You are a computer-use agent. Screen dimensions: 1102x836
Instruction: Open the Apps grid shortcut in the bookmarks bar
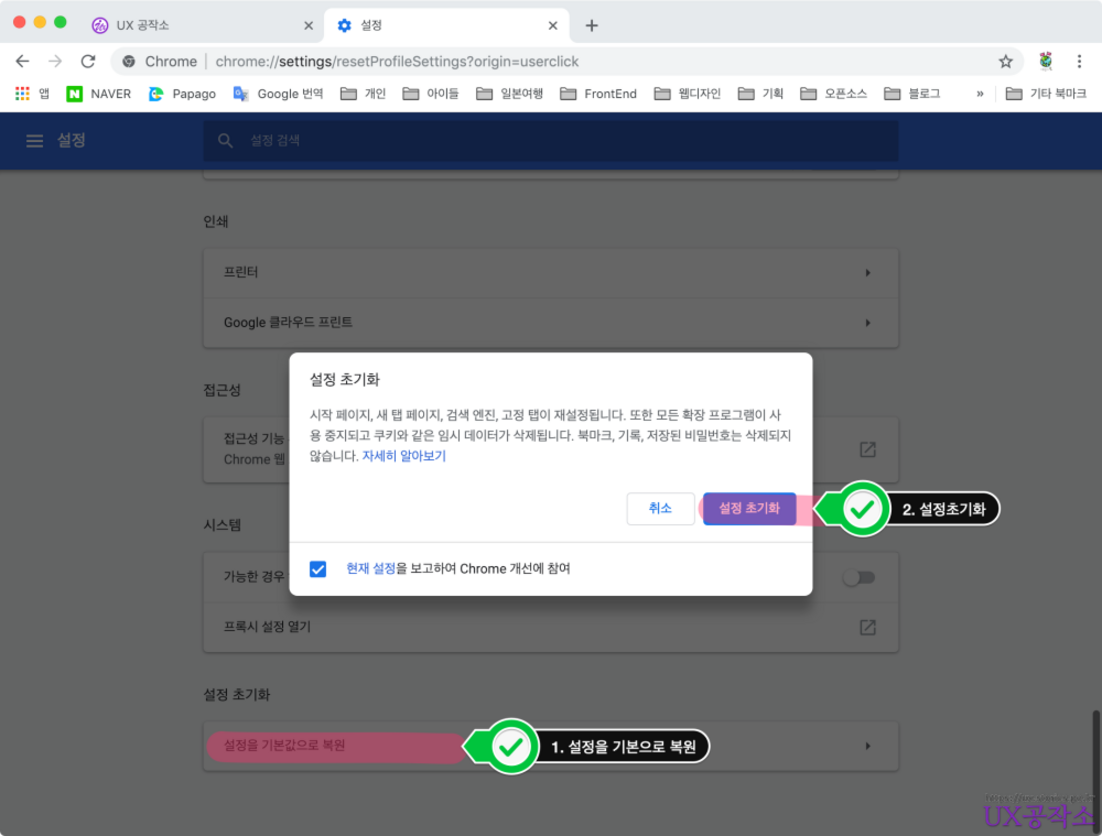point(23,94)
